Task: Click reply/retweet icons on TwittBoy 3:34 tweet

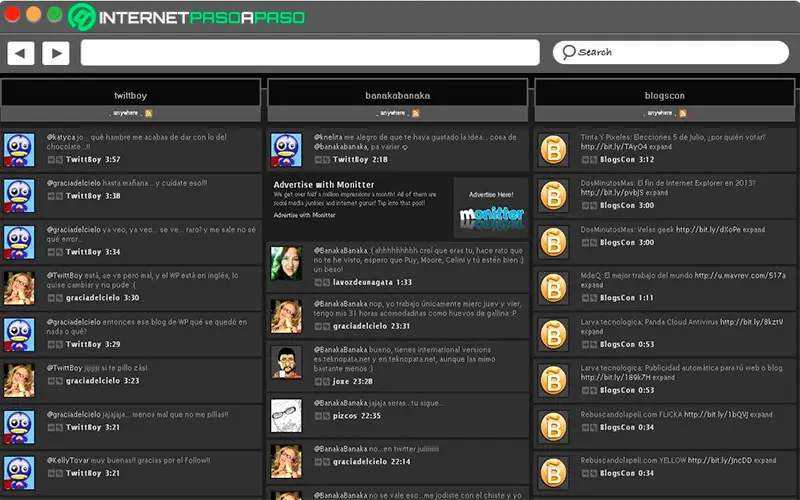Action: coord(55,252)
